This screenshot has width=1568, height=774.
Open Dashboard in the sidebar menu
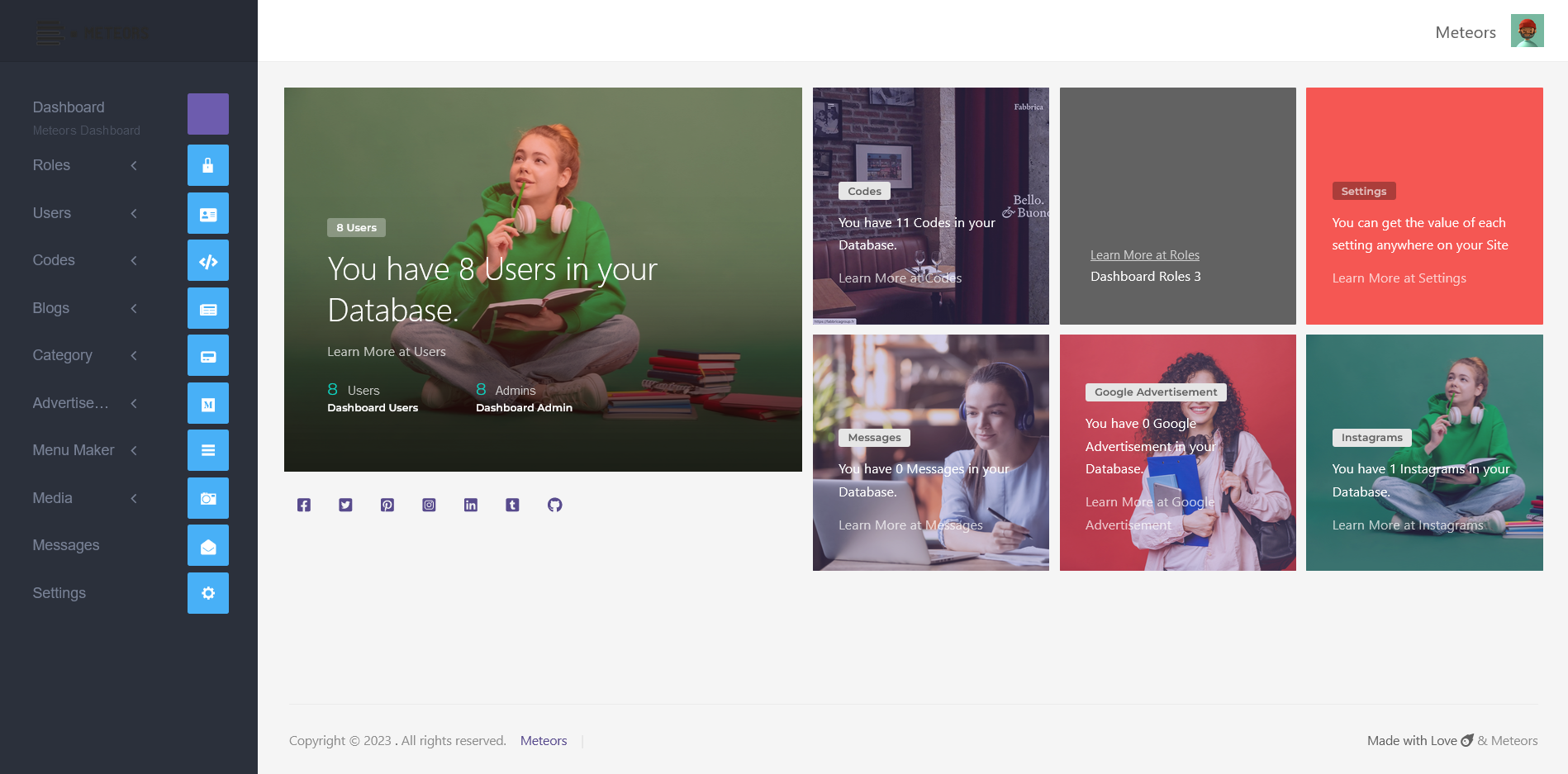tap(69, 107)
